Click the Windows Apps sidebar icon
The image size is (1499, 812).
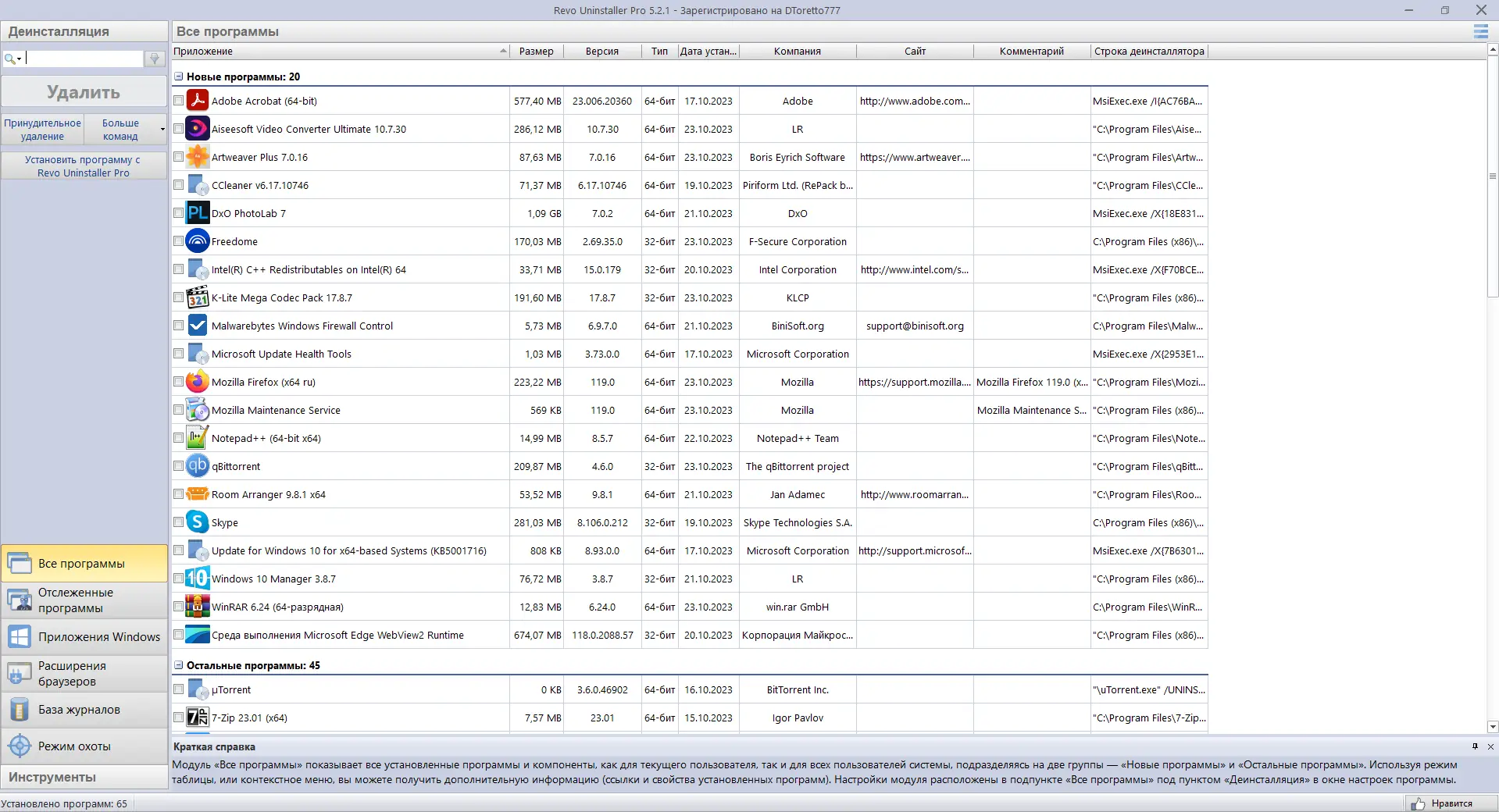pyautogui.click(x=20, y=637)
